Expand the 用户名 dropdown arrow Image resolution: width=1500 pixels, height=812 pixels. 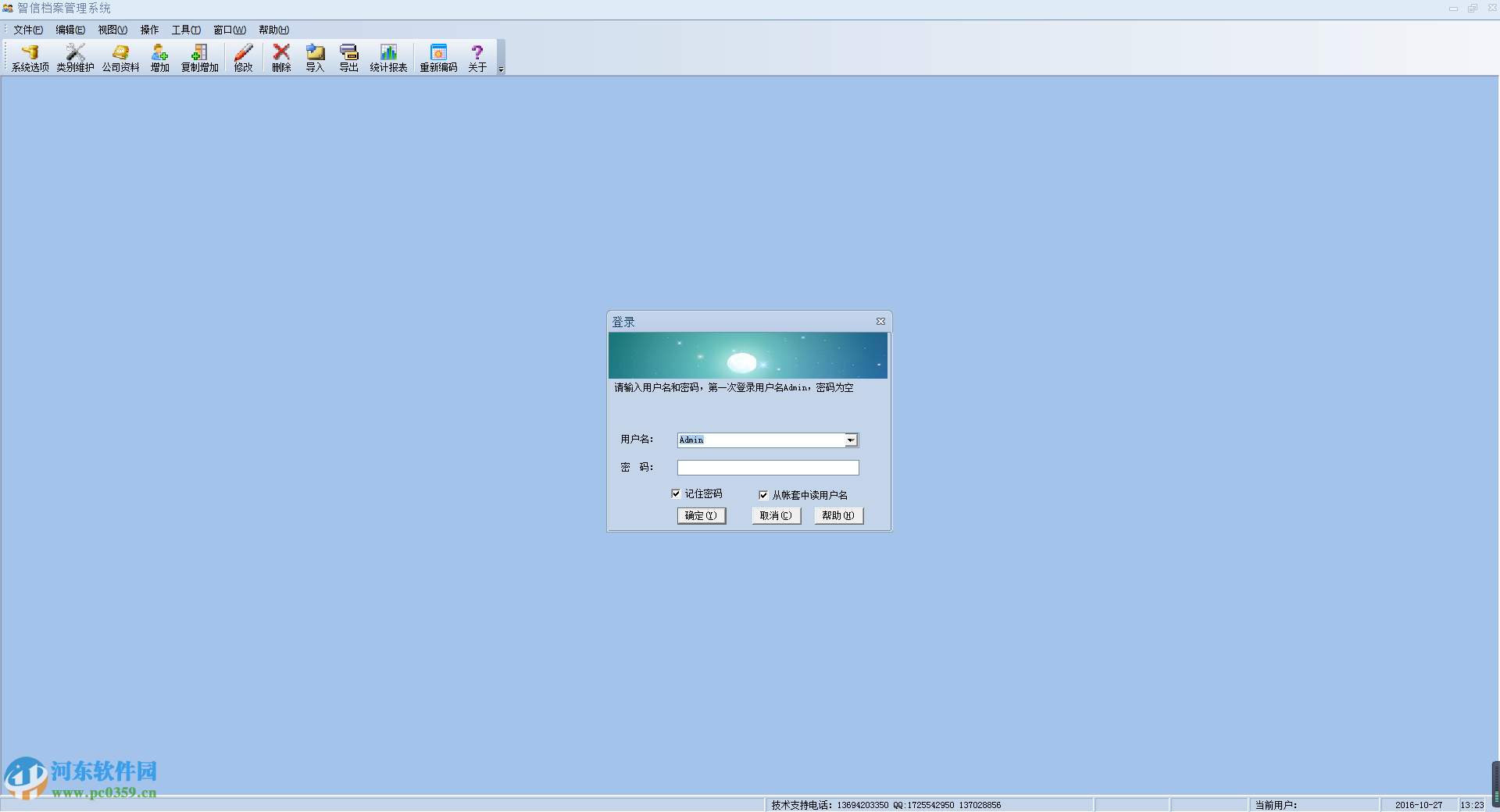tap(851, 440)
